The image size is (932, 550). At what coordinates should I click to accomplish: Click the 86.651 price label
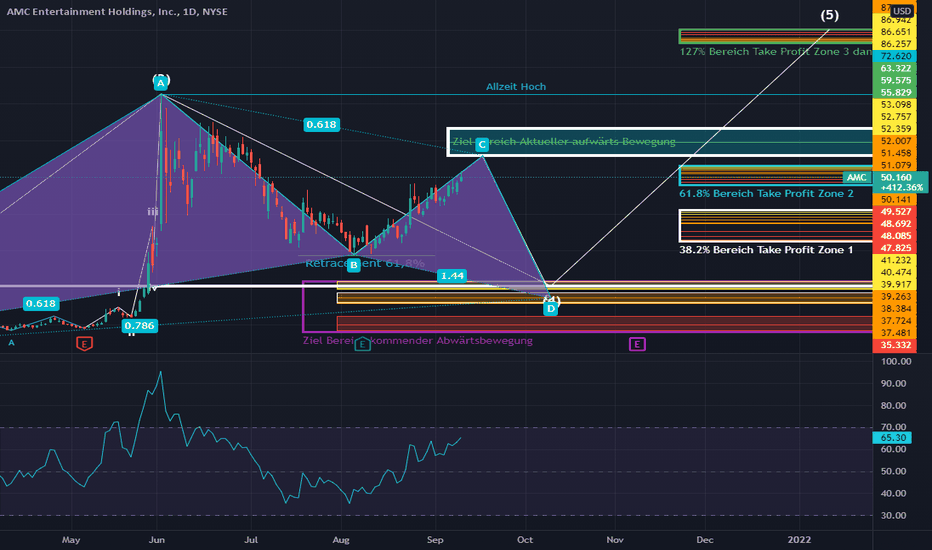[896, 32]
